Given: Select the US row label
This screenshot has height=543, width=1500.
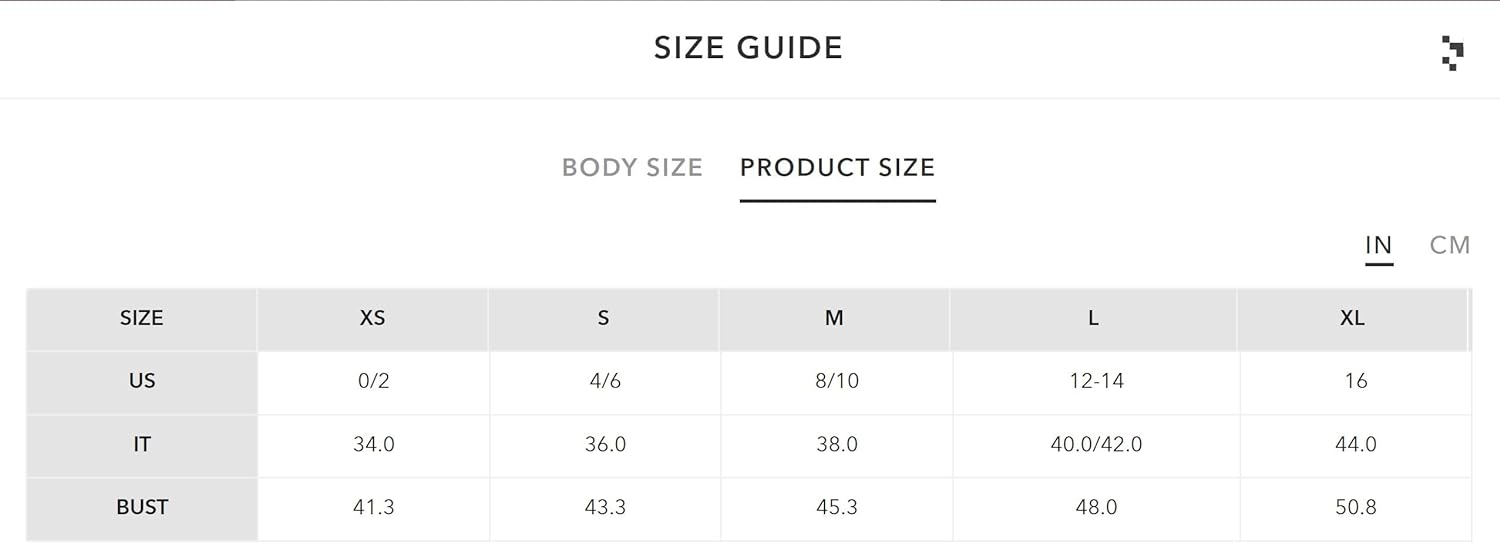Looking at the screenshot, I should 142,382.
